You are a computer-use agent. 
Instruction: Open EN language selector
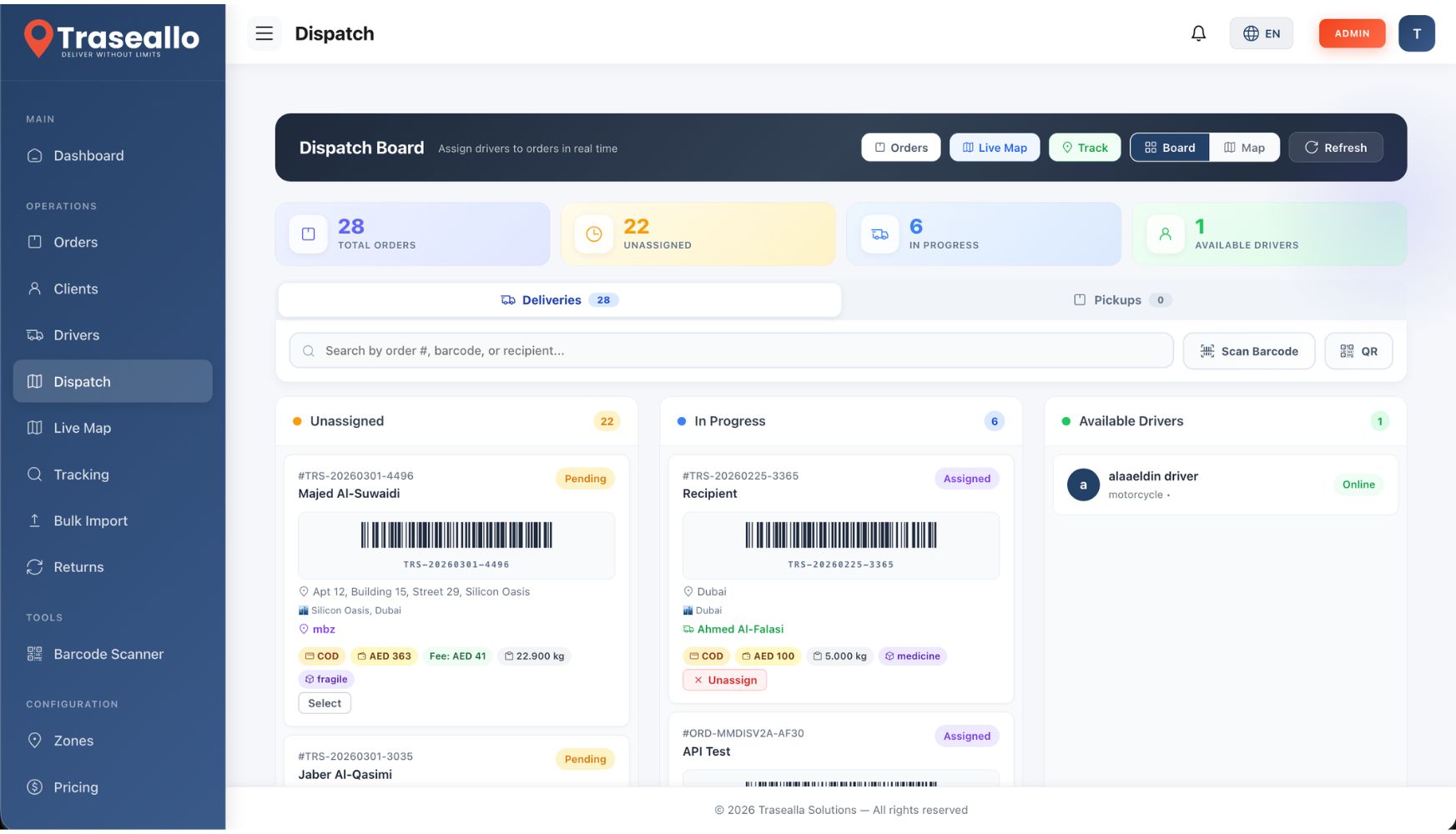click(1261, 33)
